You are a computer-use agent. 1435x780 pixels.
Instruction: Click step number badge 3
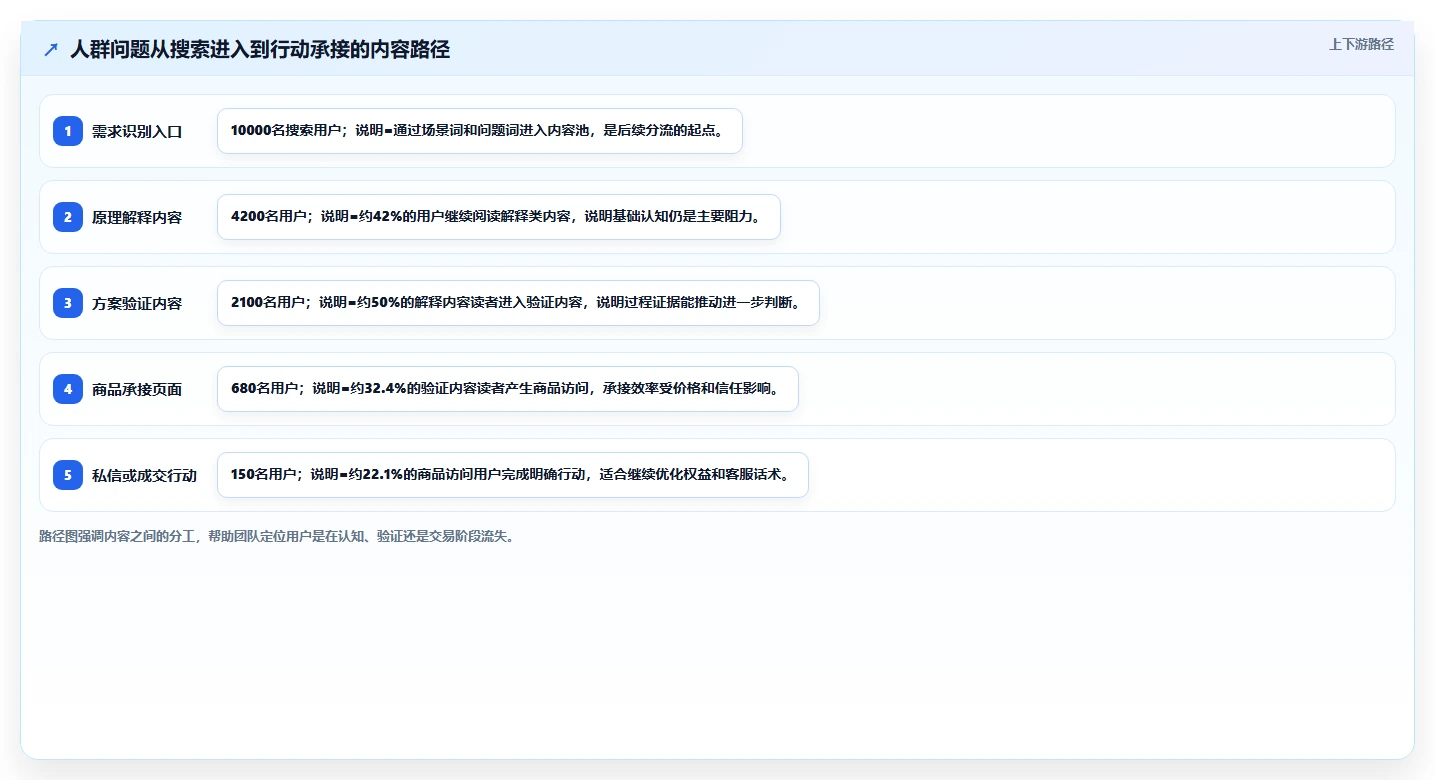pos(68,303)
